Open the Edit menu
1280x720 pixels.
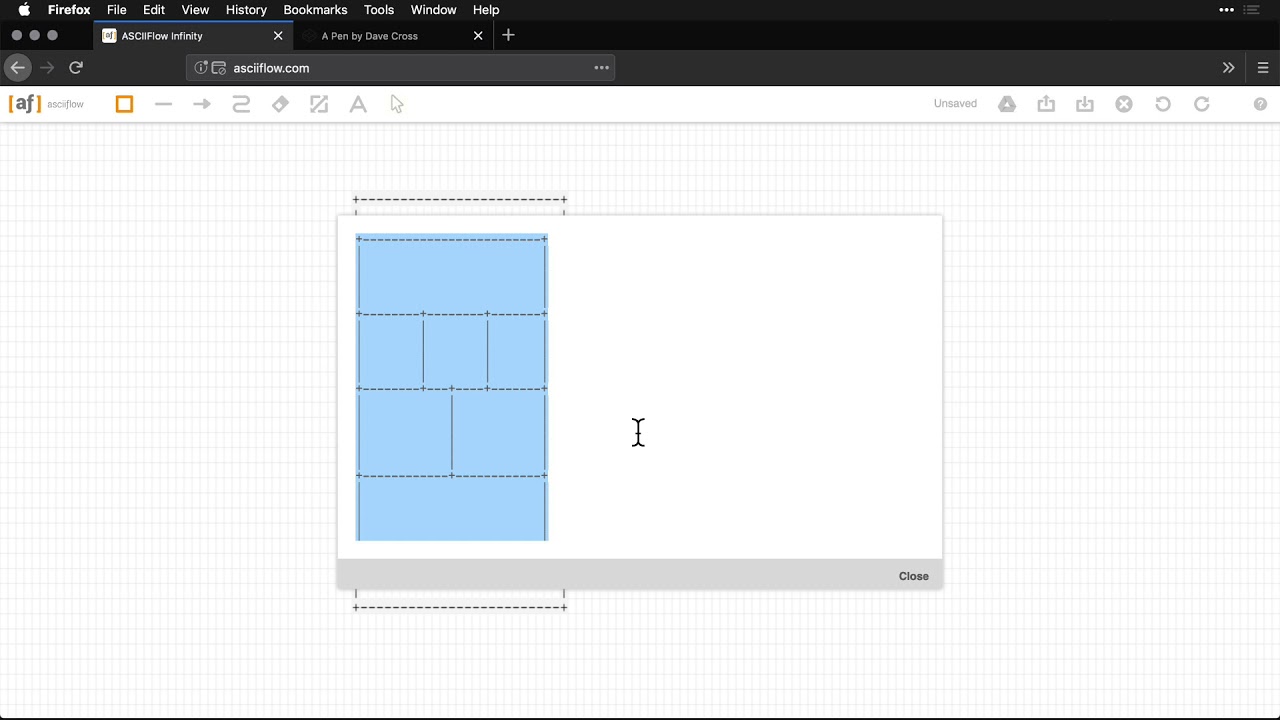[x=154, y=10]
